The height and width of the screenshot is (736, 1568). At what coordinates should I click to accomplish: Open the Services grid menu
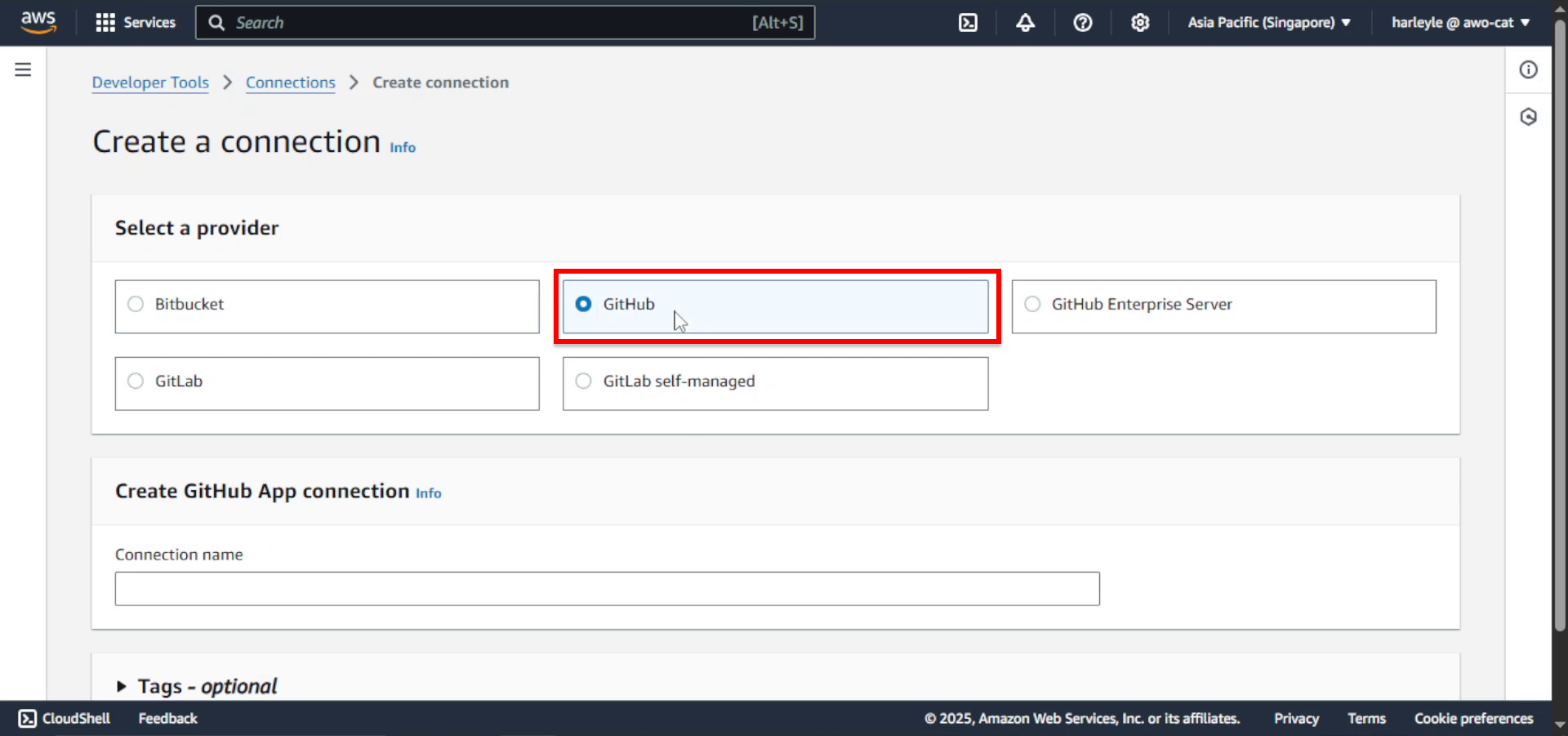point(105,23)
